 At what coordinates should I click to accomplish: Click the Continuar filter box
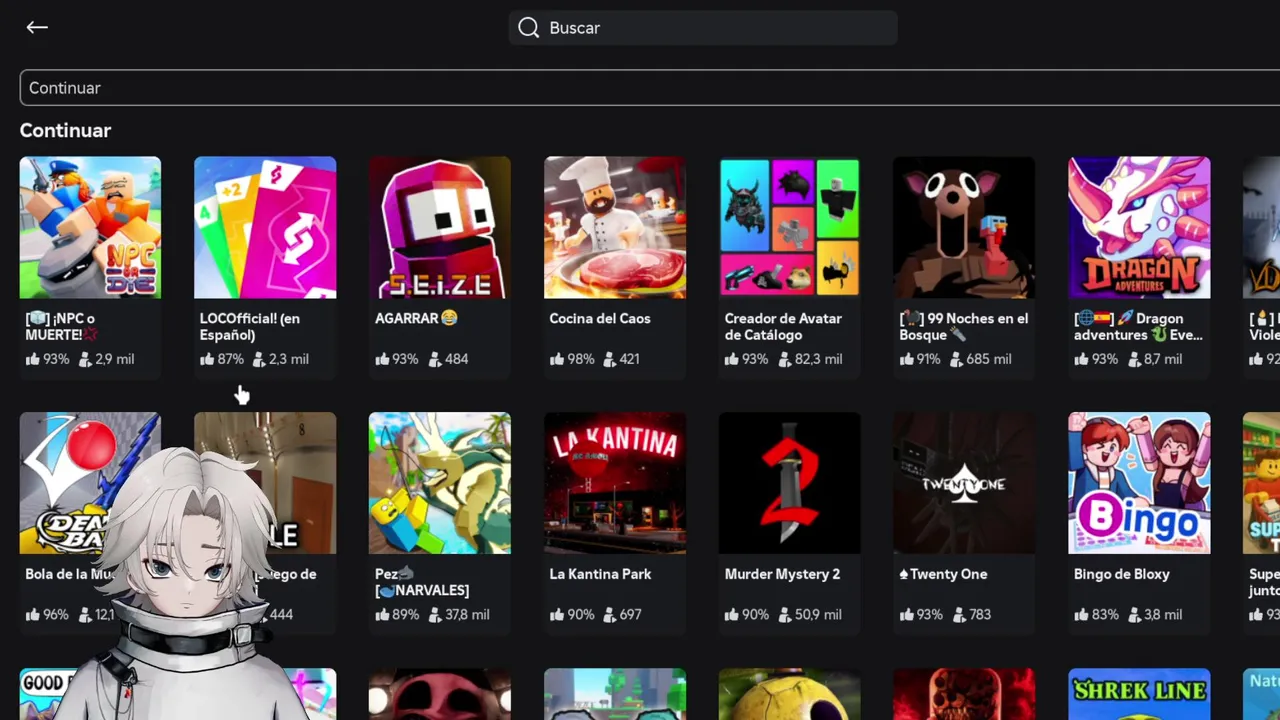pos(650,88)
